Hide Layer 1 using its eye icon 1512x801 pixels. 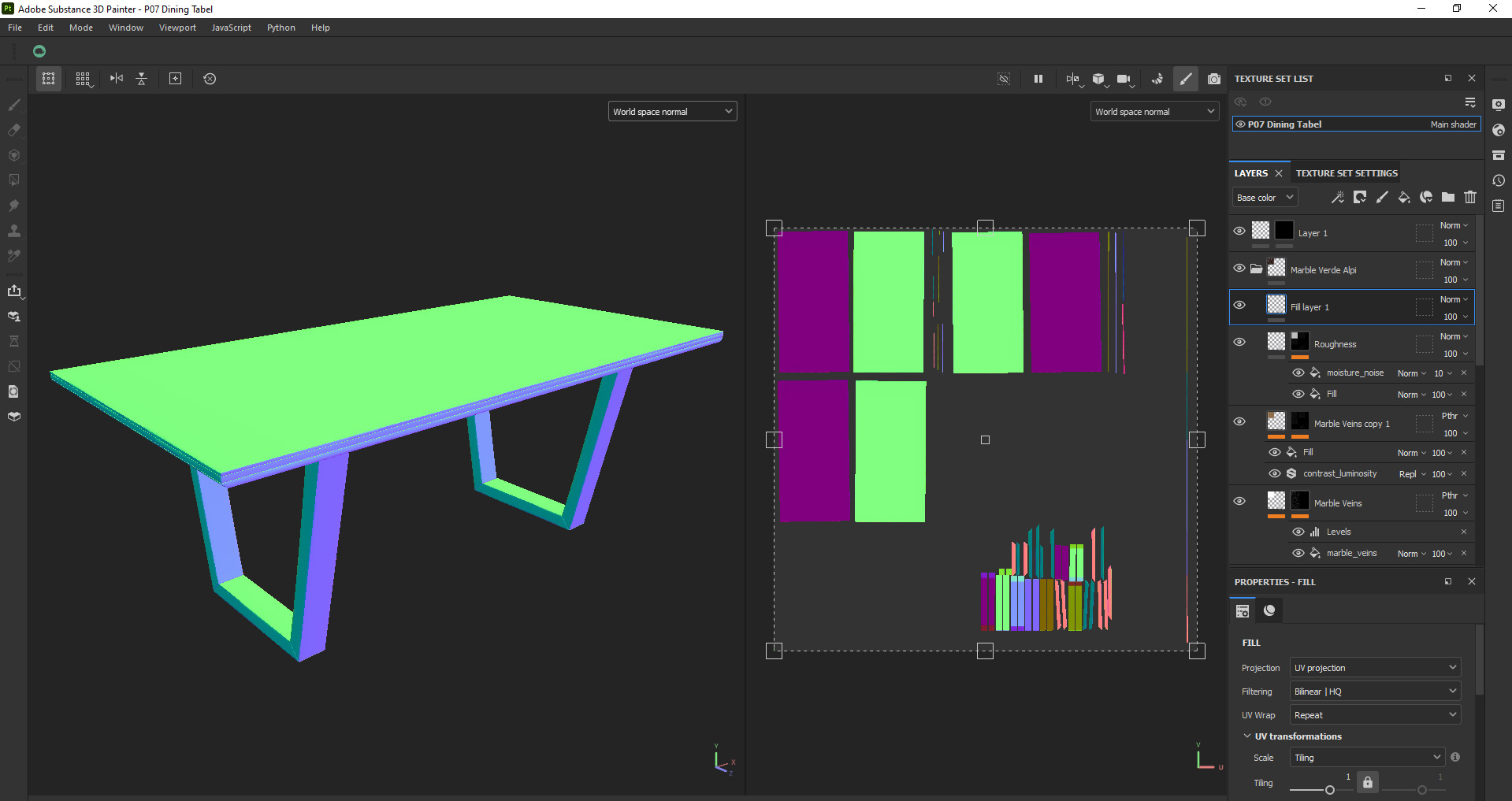[1239, 231]
